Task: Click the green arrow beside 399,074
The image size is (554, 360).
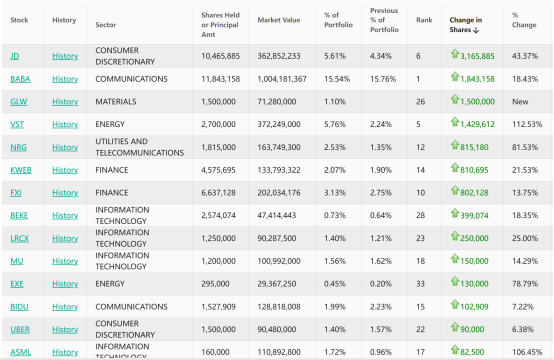Action: click(454, 213)
